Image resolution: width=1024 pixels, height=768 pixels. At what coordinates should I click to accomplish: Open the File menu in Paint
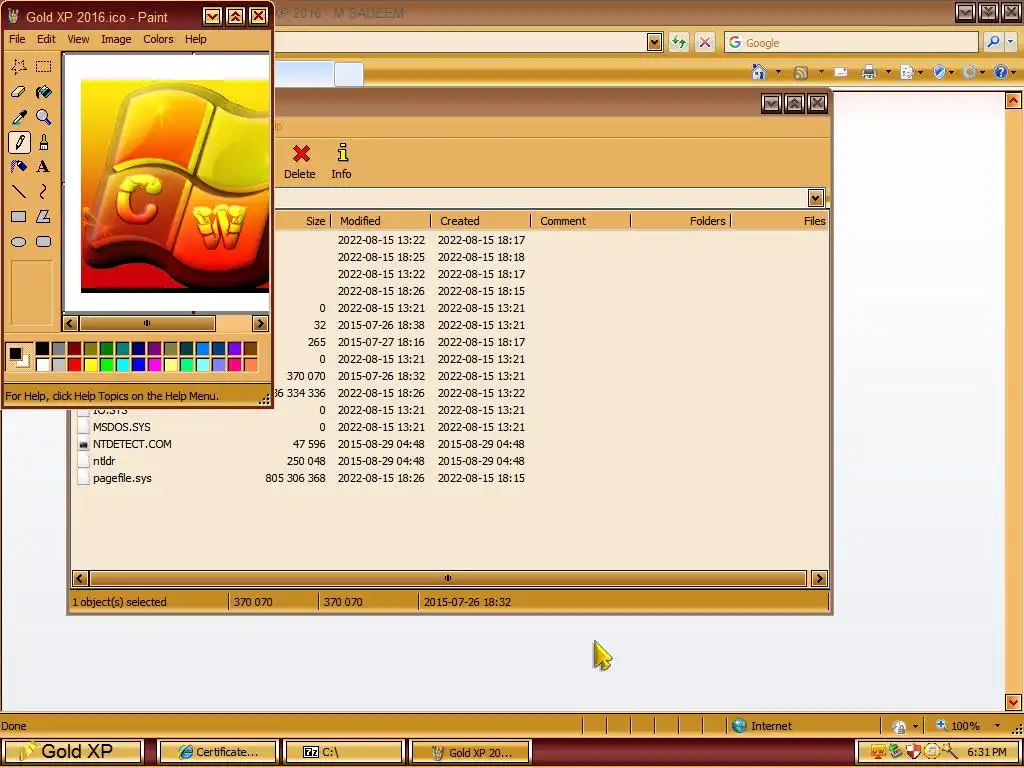(x=17, y=39)
